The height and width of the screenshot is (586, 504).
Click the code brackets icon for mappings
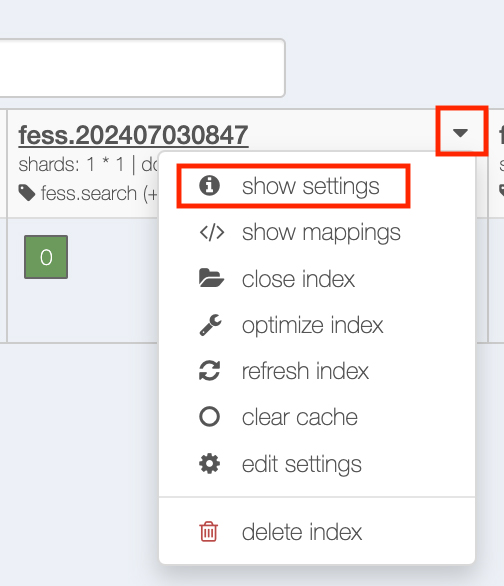(212, 232)
